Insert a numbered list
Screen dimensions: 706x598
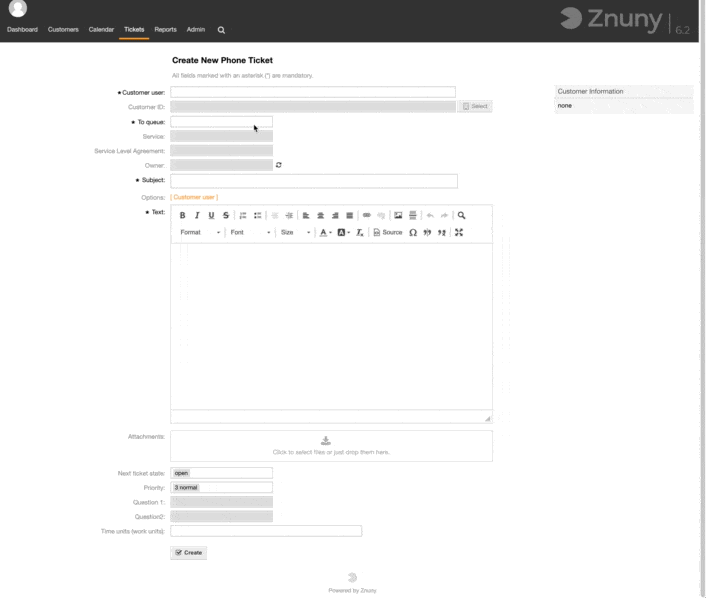pyautogui.click(x=243, y=215)
